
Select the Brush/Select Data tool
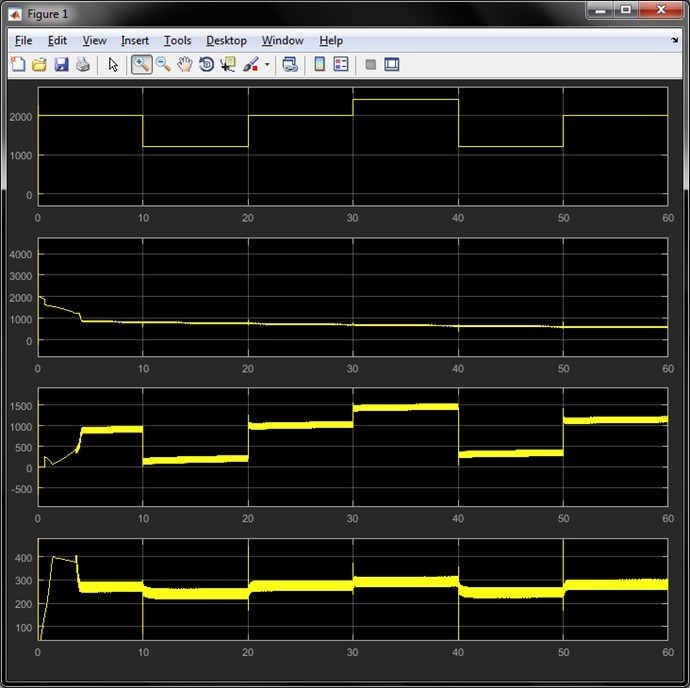(x=250, y=64)
